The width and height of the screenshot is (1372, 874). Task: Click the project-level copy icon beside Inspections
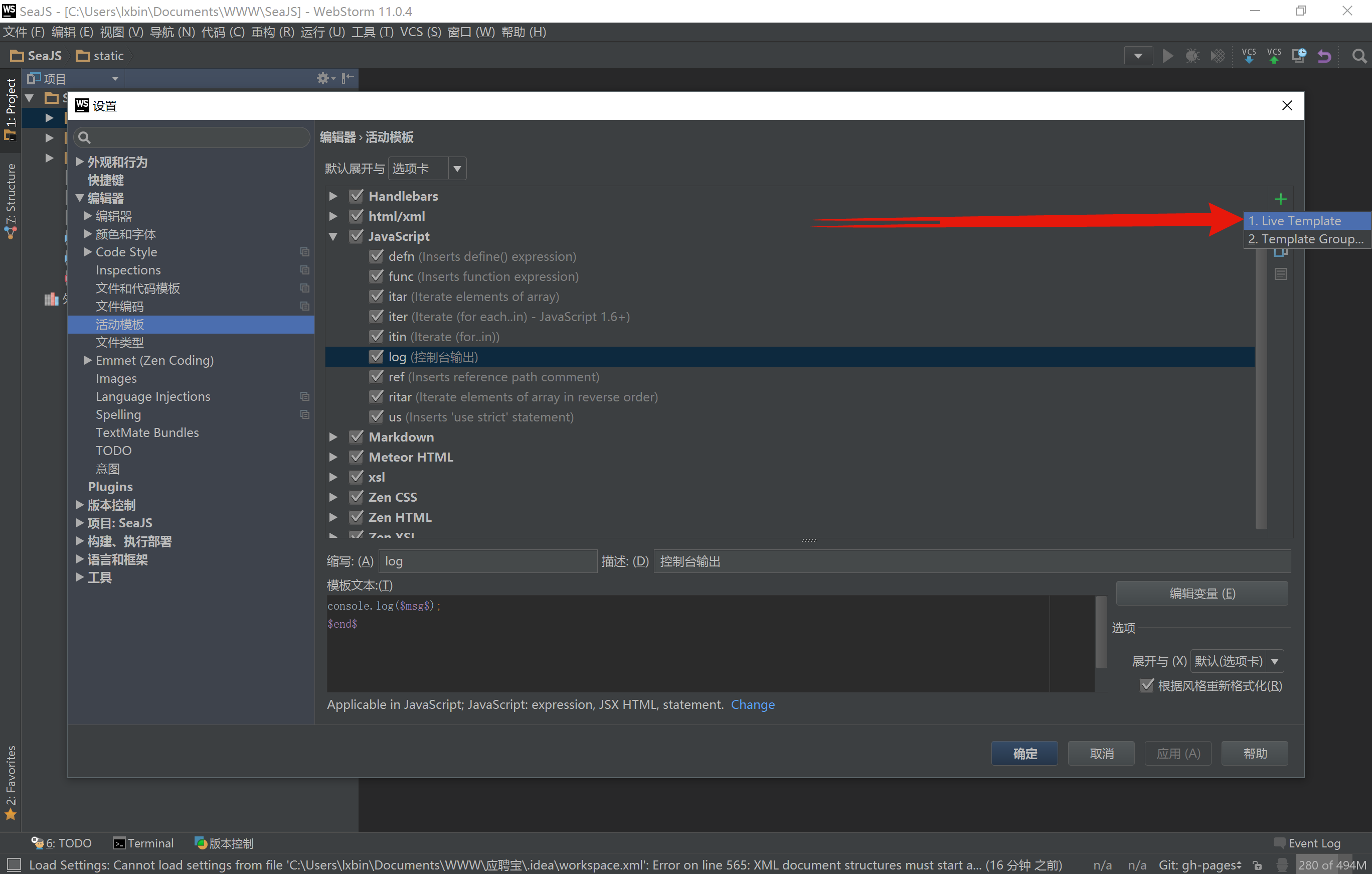tap(305, 270)
